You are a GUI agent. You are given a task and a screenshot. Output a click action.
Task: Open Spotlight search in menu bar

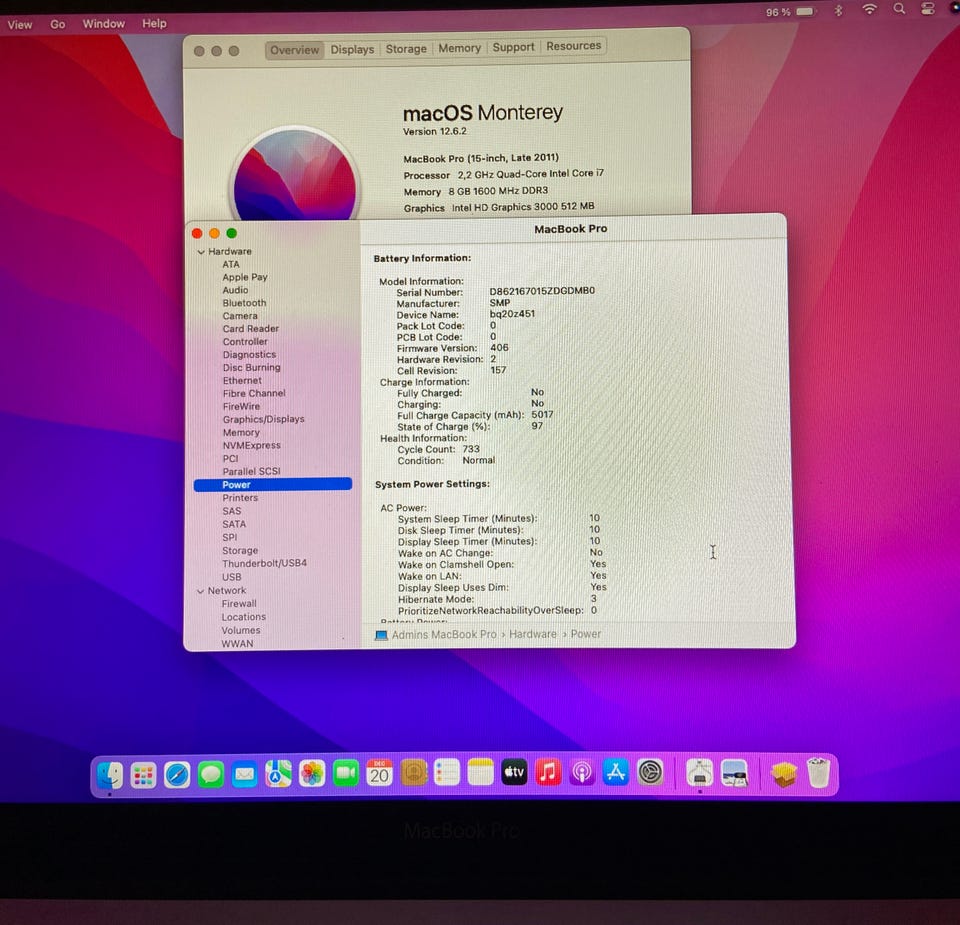[x=899, y=9]
